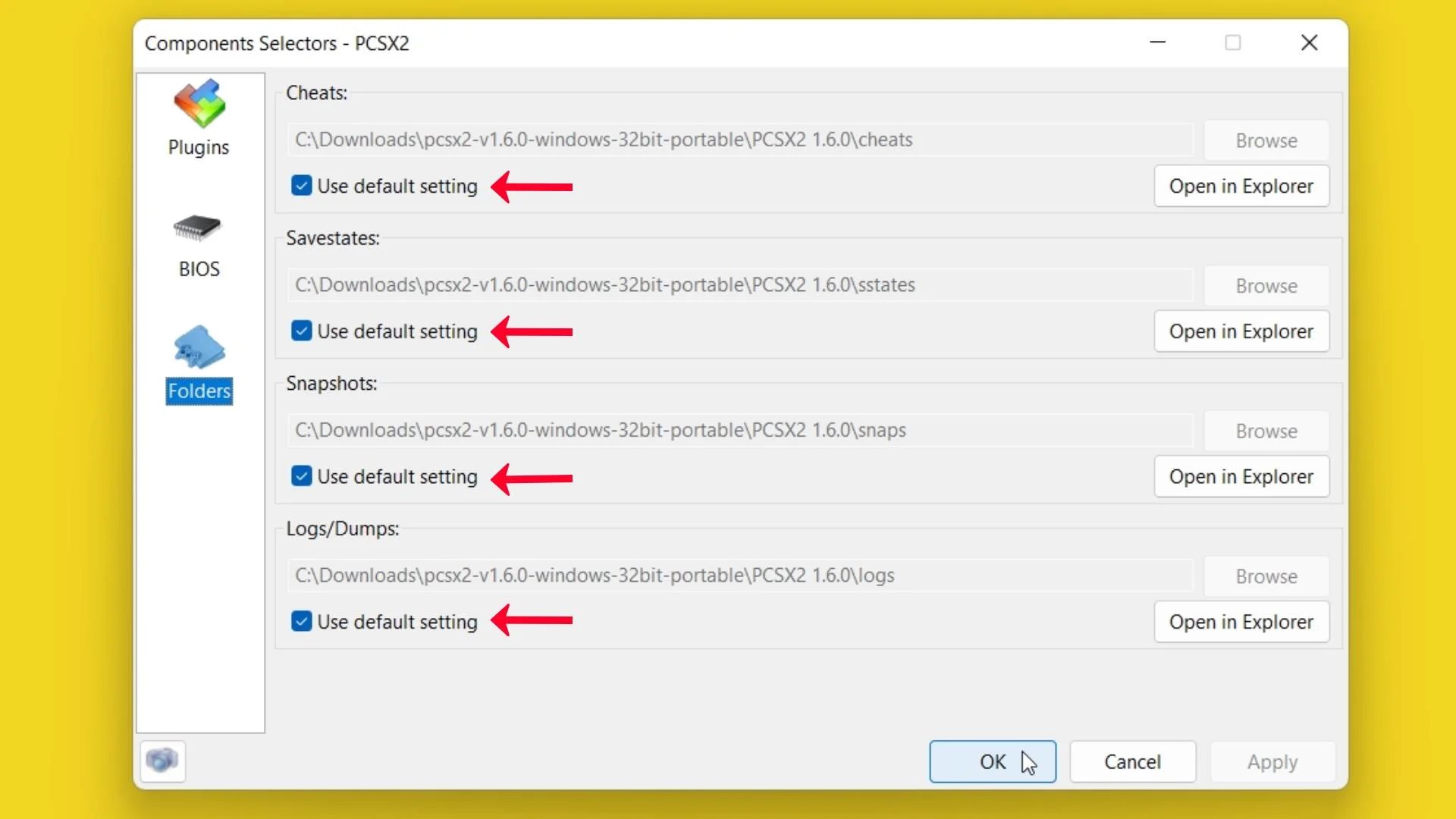Disable Use default setting for Logs/Dumps
The height and width of the screenshot is (819, 1456).
[x=300, y=621]
